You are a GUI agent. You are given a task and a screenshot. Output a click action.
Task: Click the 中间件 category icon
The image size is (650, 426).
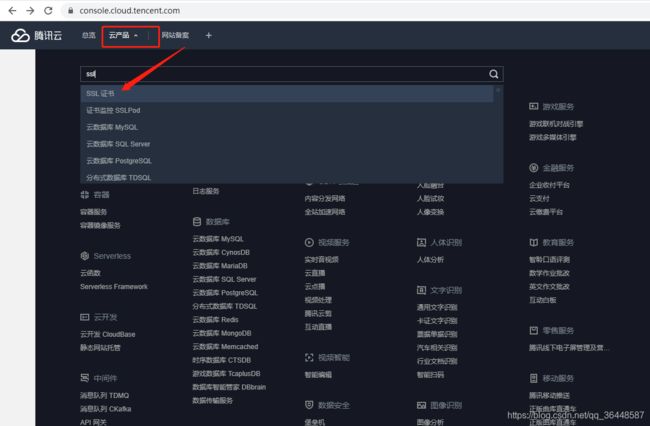pos(85,378)
